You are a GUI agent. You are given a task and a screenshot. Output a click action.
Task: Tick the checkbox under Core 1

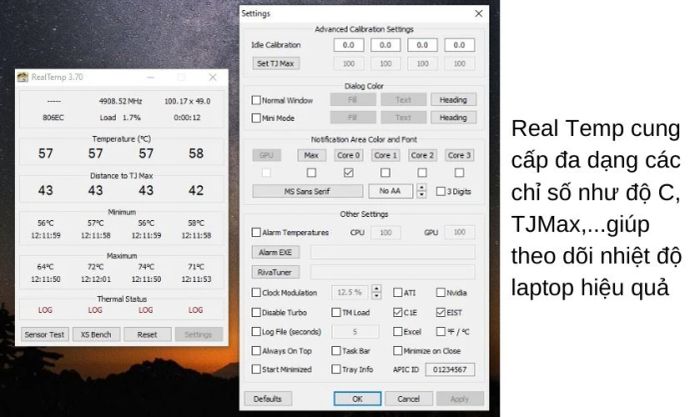(x=385, y=172)
